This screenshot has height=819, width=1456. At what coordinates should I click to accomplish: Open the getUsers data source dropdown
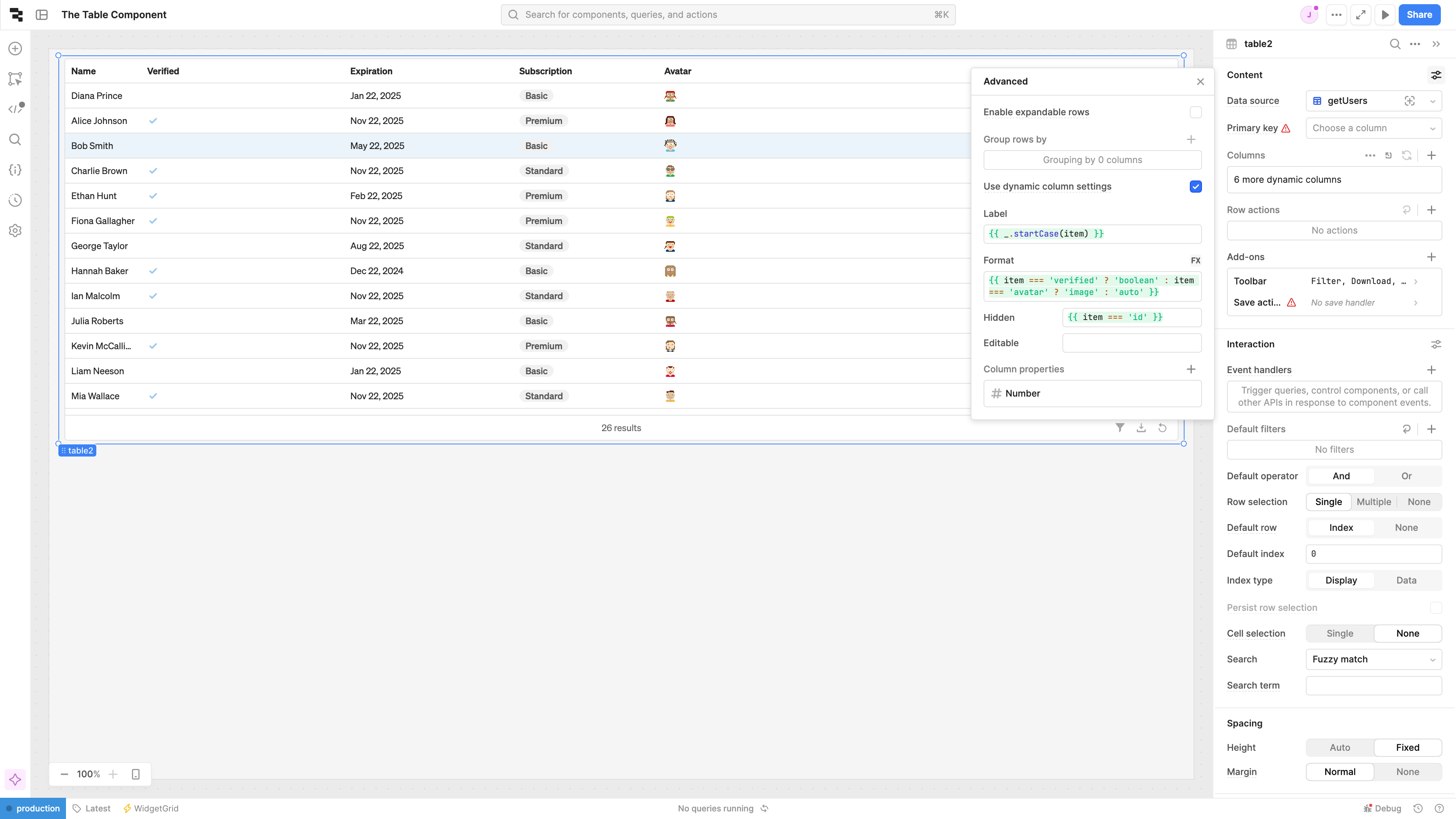1432,100
